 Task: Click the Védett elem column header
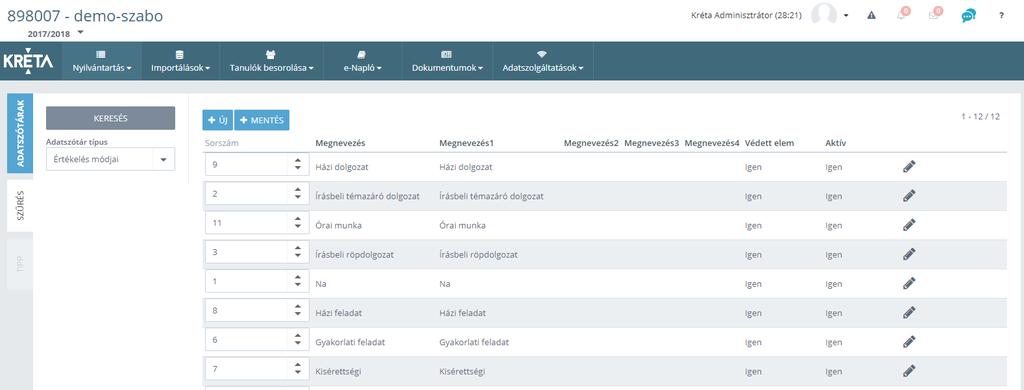tap(769, 143)
